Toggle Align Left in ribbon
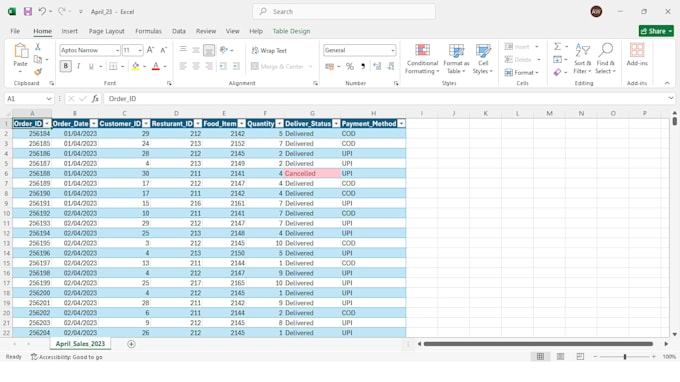Screen dimensions: 680x382 (x=183, y=66)
